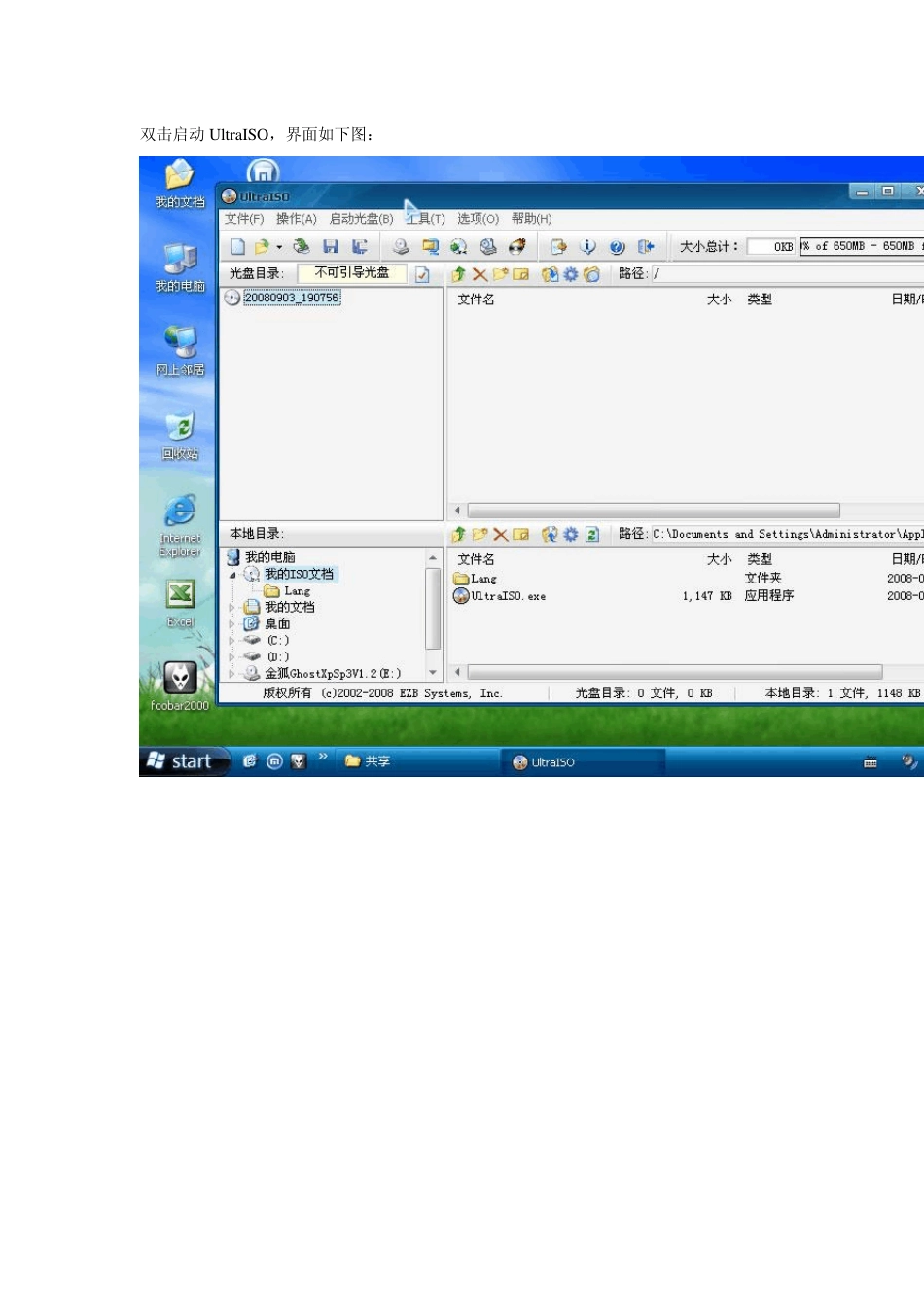Click the UltraISO taskbar button
The height and width of the screenshot is (1307, 924).
[x=582, y=762]
